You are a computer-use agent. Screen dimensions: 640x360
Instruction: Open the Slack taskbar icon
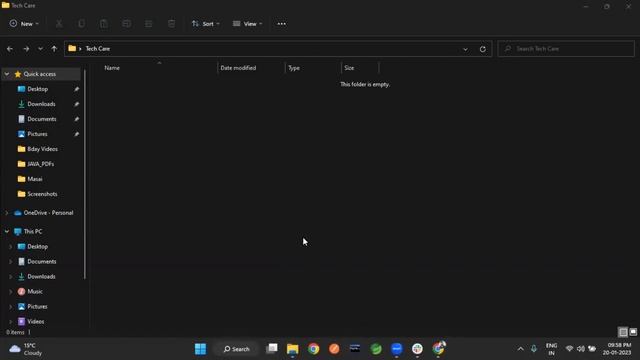(417, 349)
